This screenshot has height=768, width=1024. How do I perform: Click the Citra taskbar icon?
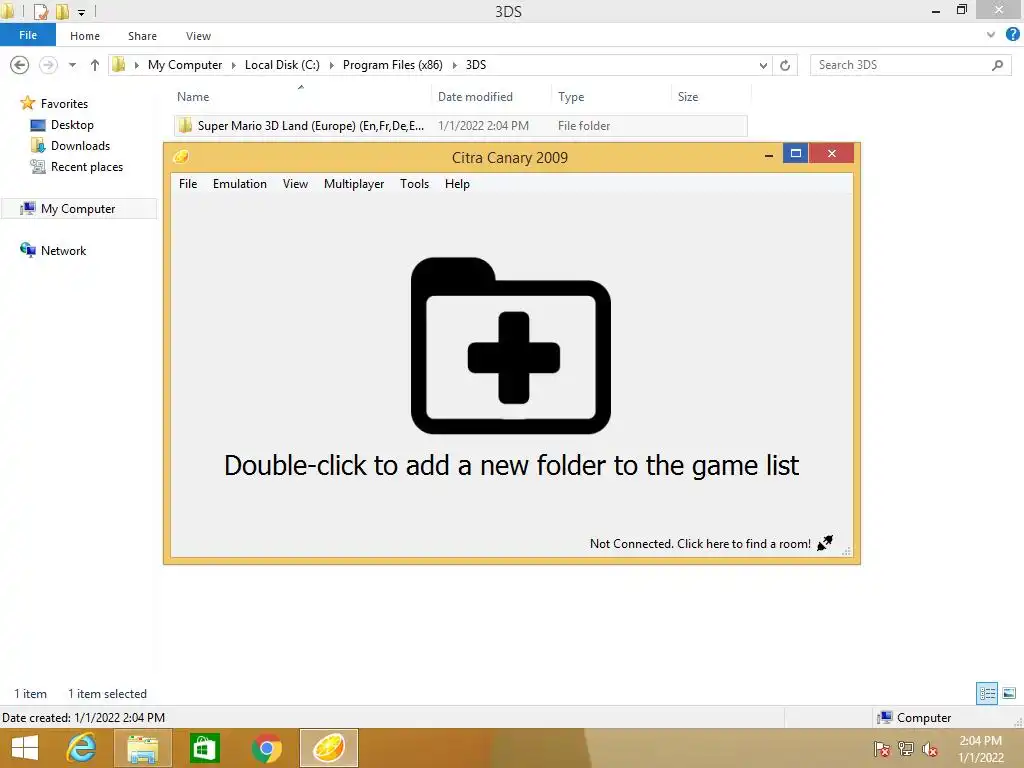click(x=328, y=748)
